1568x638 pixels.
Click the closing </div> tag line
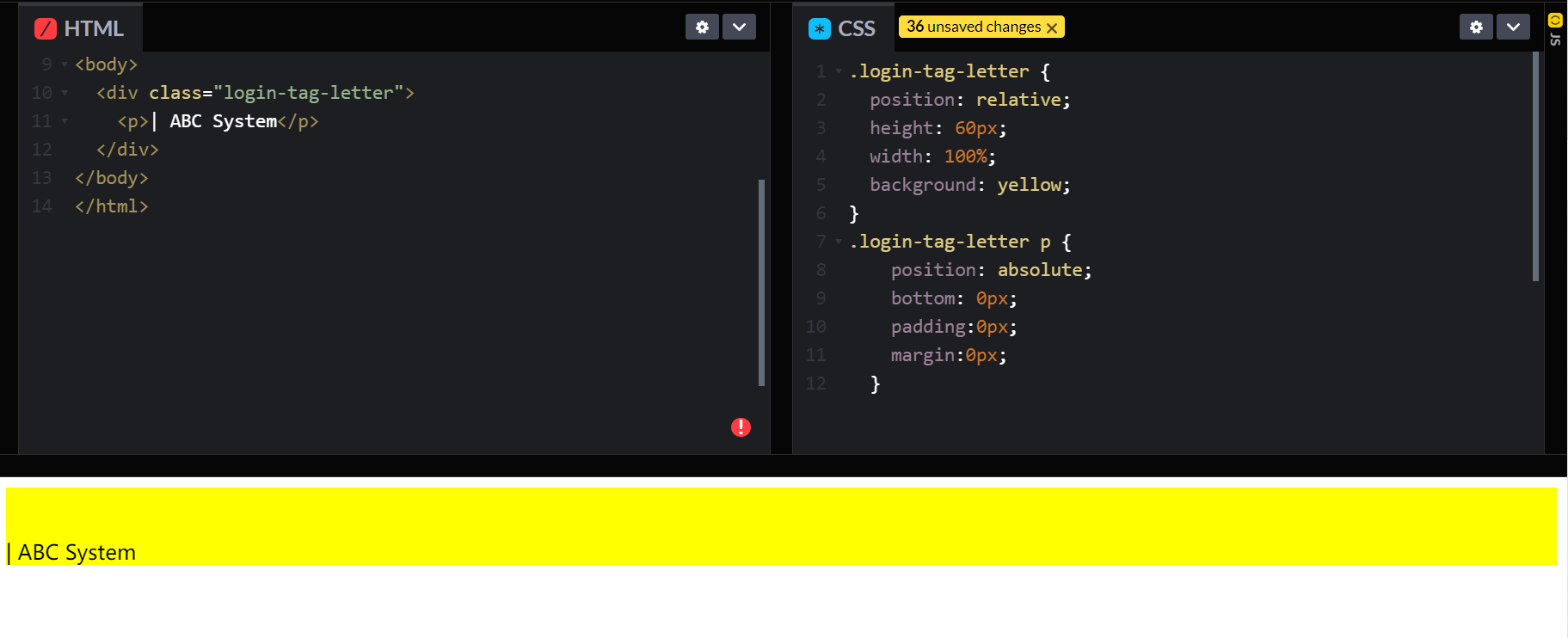pos(127,150)
